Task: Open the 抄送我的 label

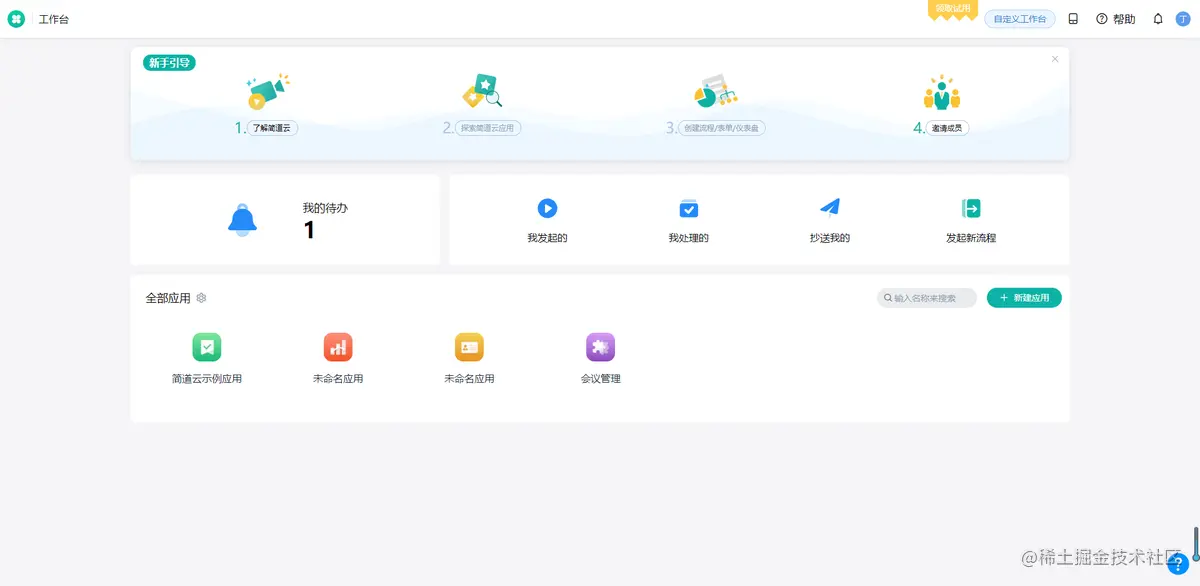Action: tap(830, 238)
